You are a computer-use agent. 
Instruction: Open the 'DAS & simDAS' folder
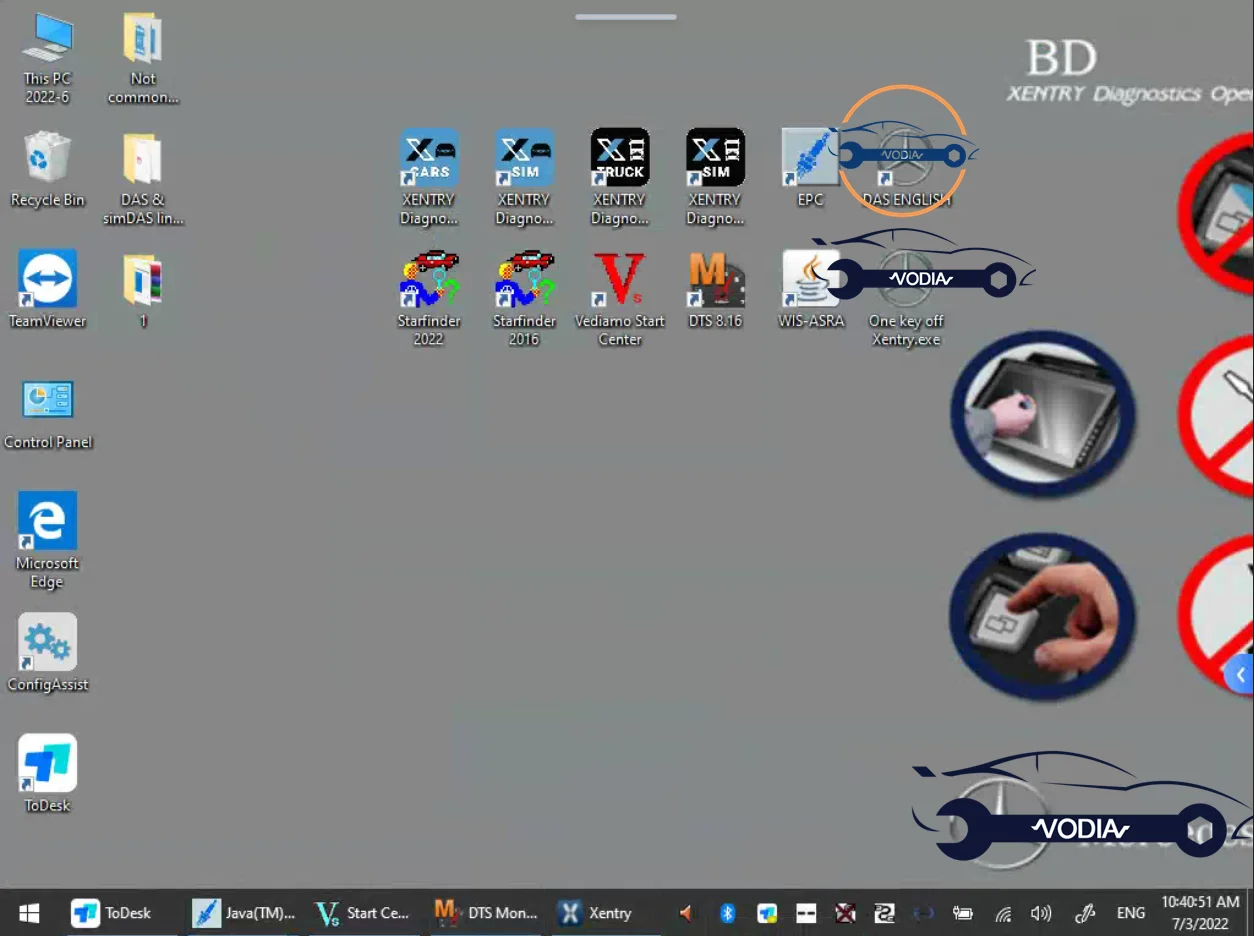coord(143,179)
